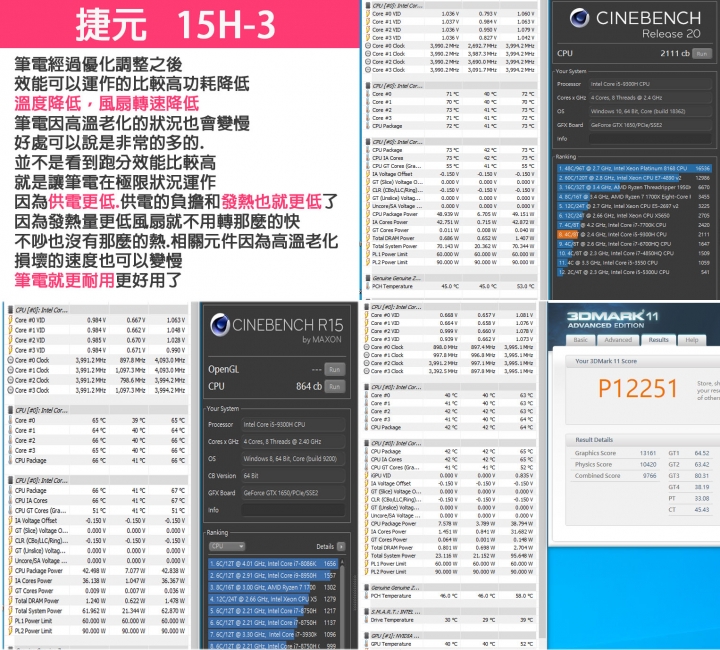Screen dimensions: 720x650
Task: Click the GT4 38.19 result value
Action: click(x=702, y=487)
